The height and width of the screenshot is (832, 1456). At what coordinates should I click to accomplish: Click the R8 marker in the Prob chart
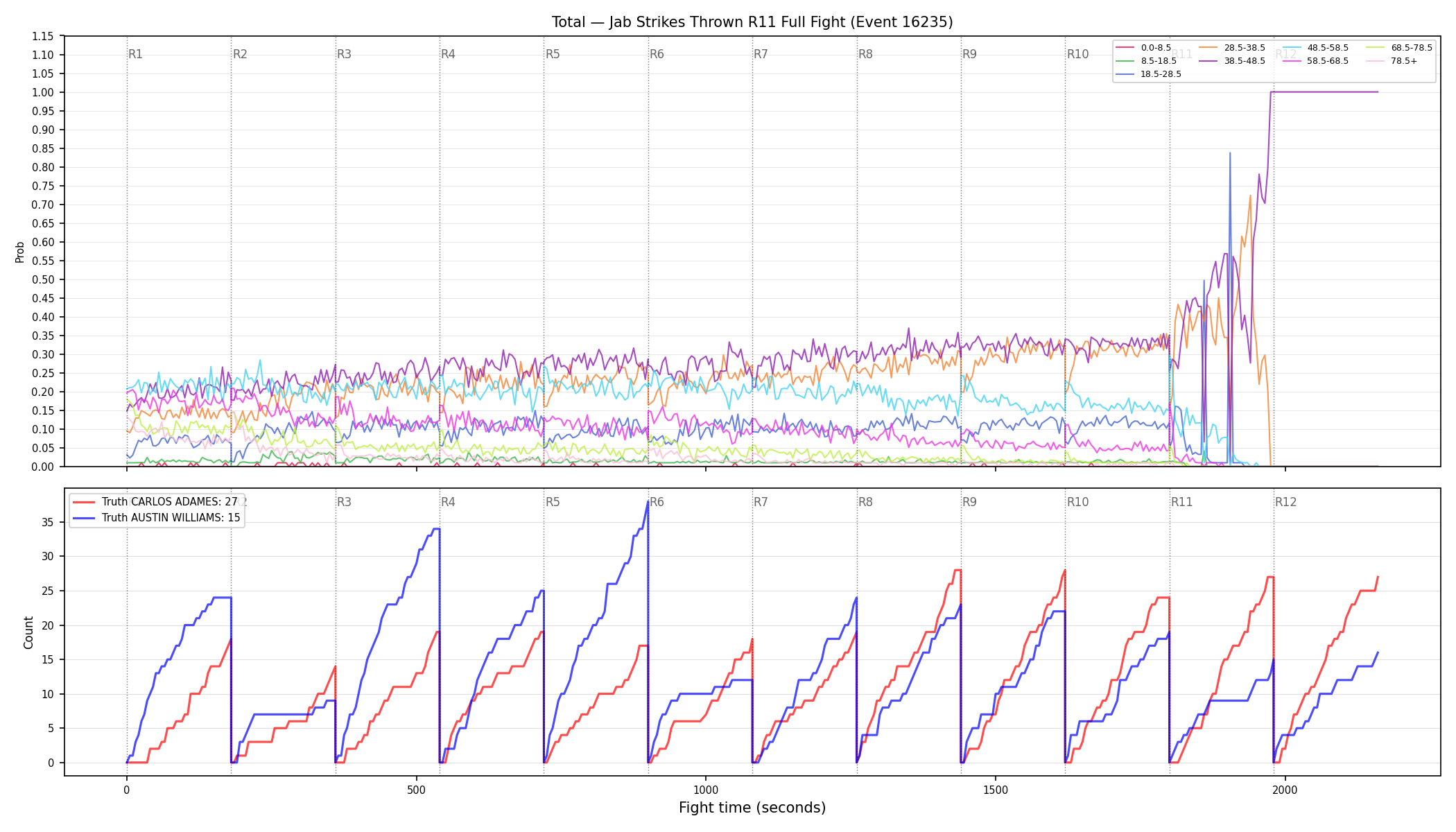[865, 54]
